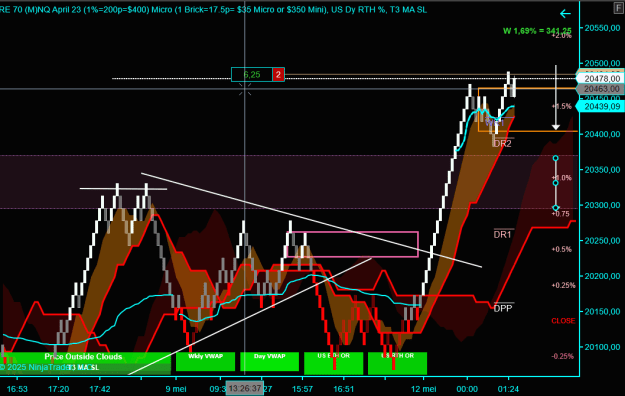Click the +0.5% percentage level label
Image resolution: width=625 pixels, height=396 pixels.
562,249
